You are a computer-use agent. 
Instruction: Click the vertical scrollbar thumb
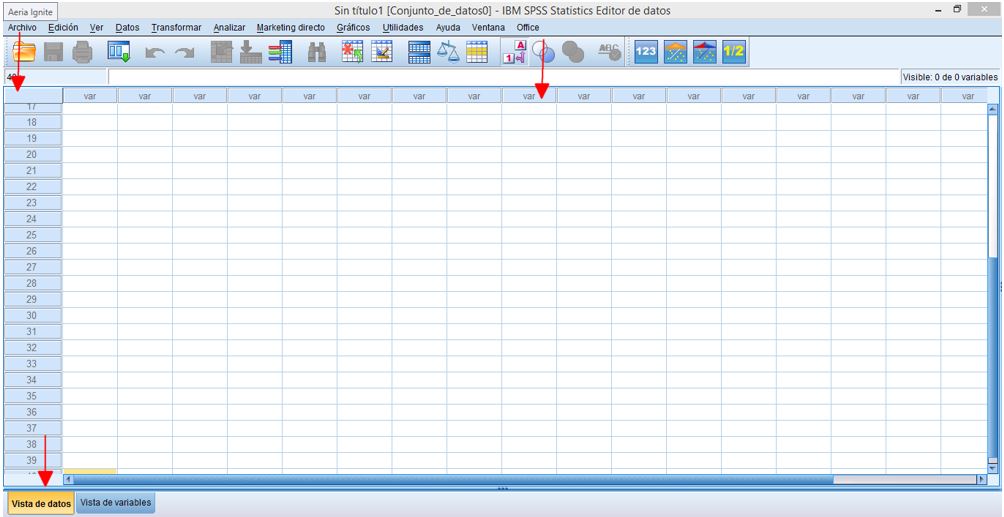click(x=993, y=359)
